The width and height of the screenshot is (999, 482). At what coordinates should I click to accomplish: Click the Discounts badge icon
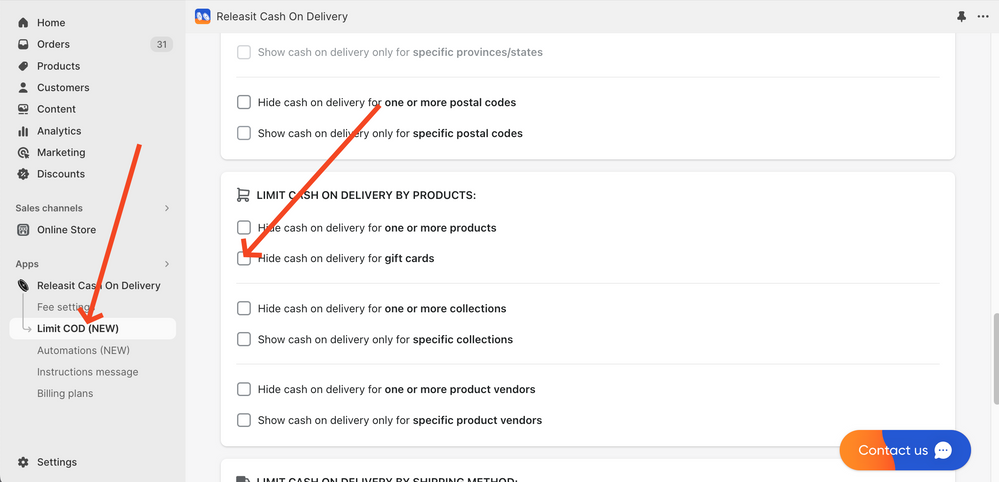coord(23,174)
